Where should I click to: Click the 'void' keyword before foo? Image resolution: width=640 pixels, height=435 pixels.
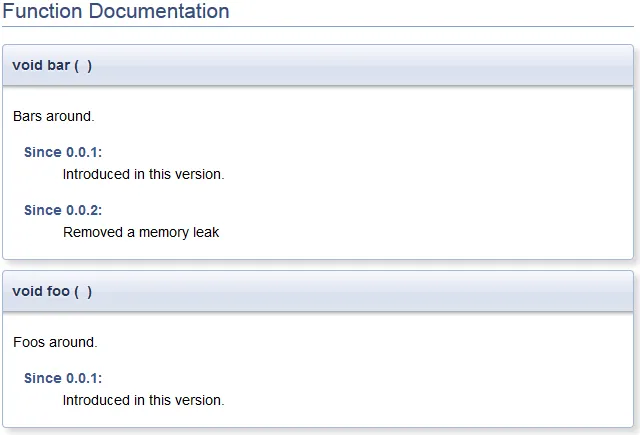[27, 291]
